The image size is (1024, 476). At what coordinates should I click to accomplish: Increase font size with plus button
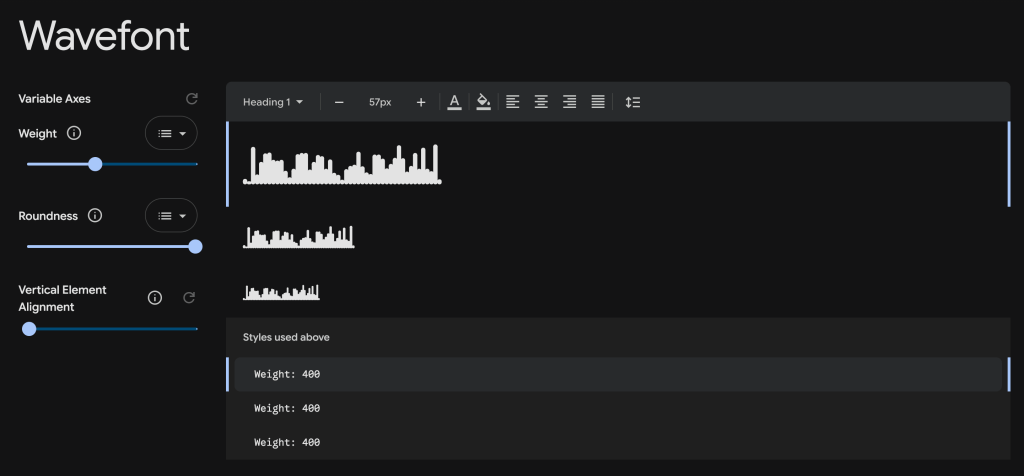click(421, 102)
